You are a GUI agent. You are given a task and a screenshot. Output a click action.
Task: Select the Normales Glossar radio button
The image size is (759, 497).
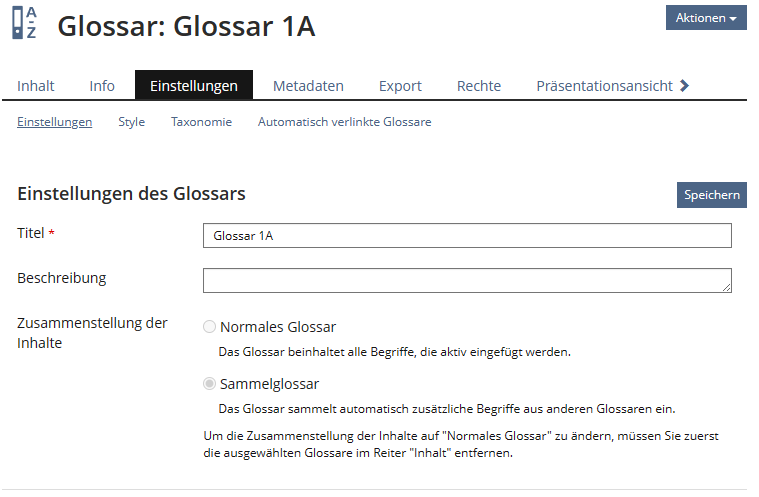pos(209,327)
